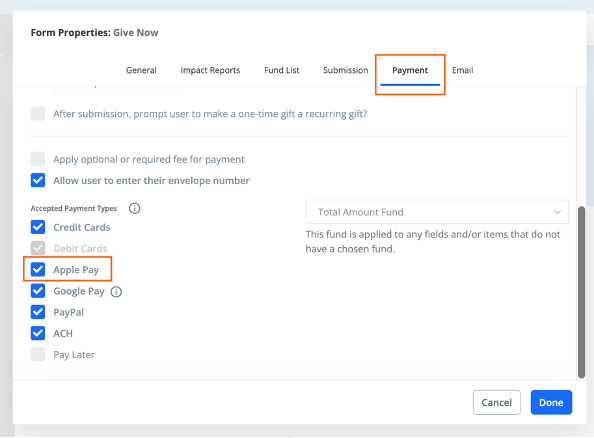Switch to the General tab

pos(141,70)
